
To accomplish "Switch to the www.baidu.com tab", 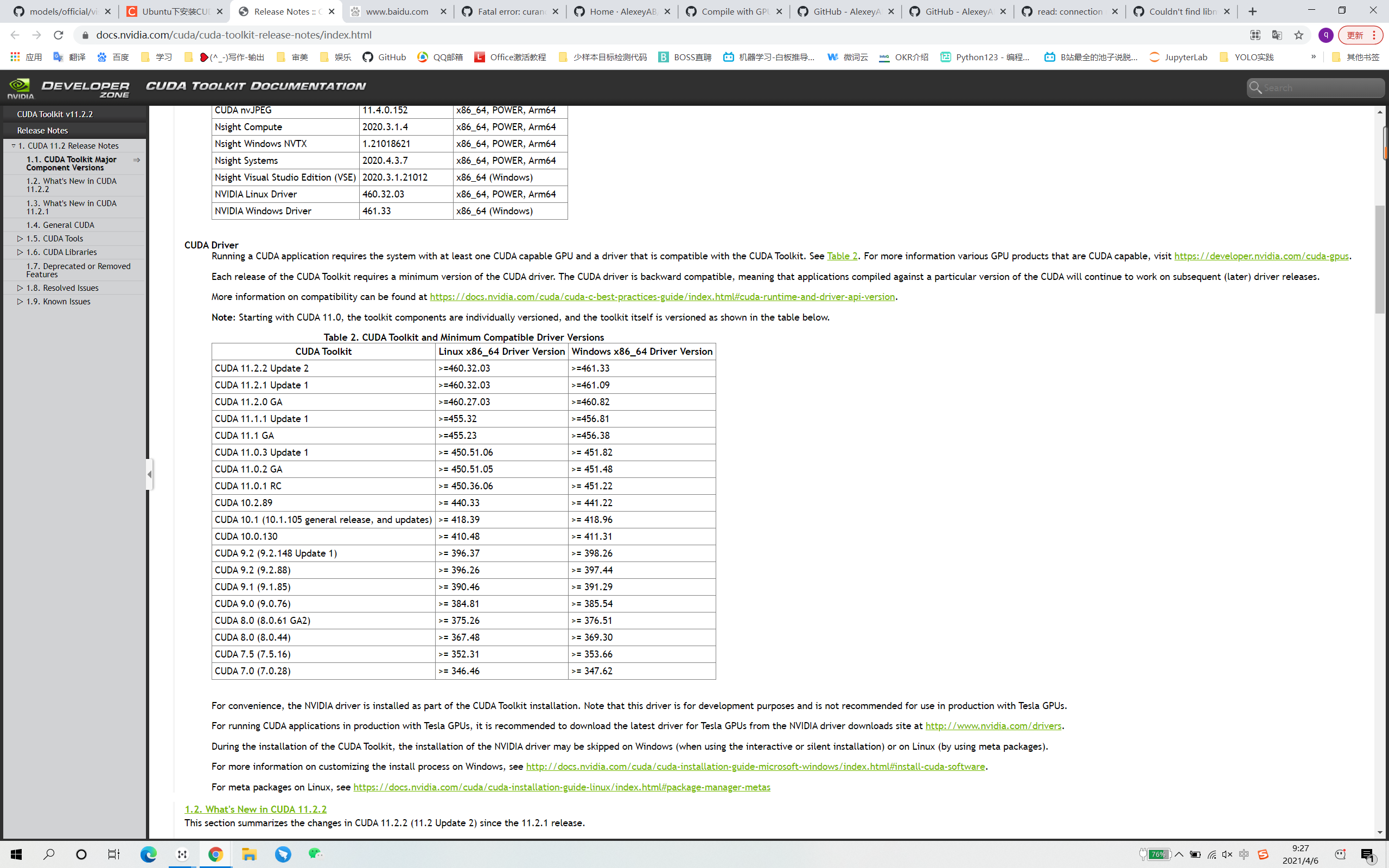I will (x=397, y=11).
